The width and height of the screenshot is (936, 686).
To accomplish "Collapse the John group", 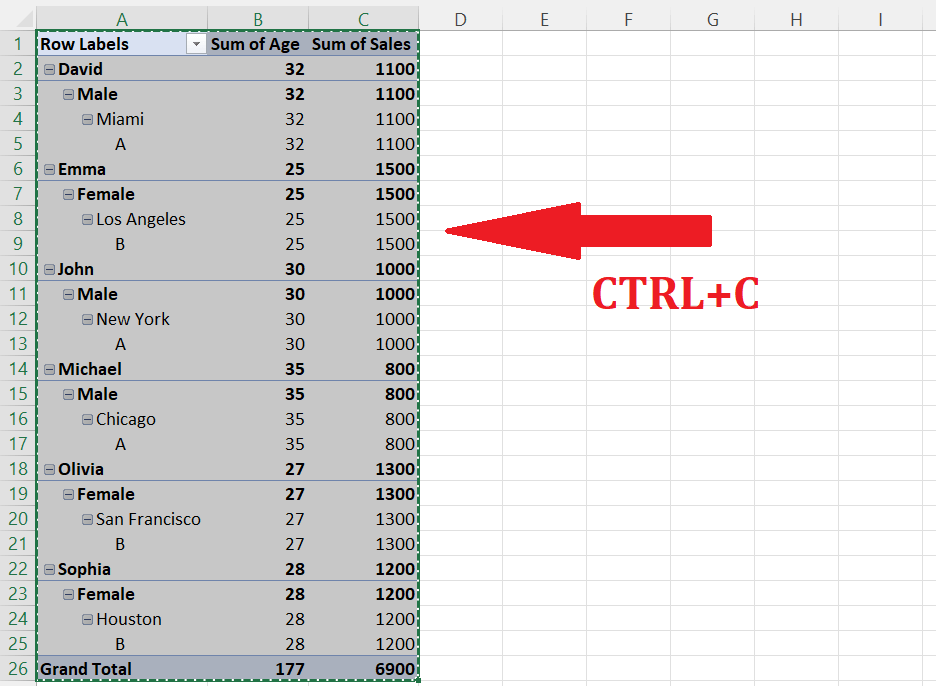I will click(49, 268).
